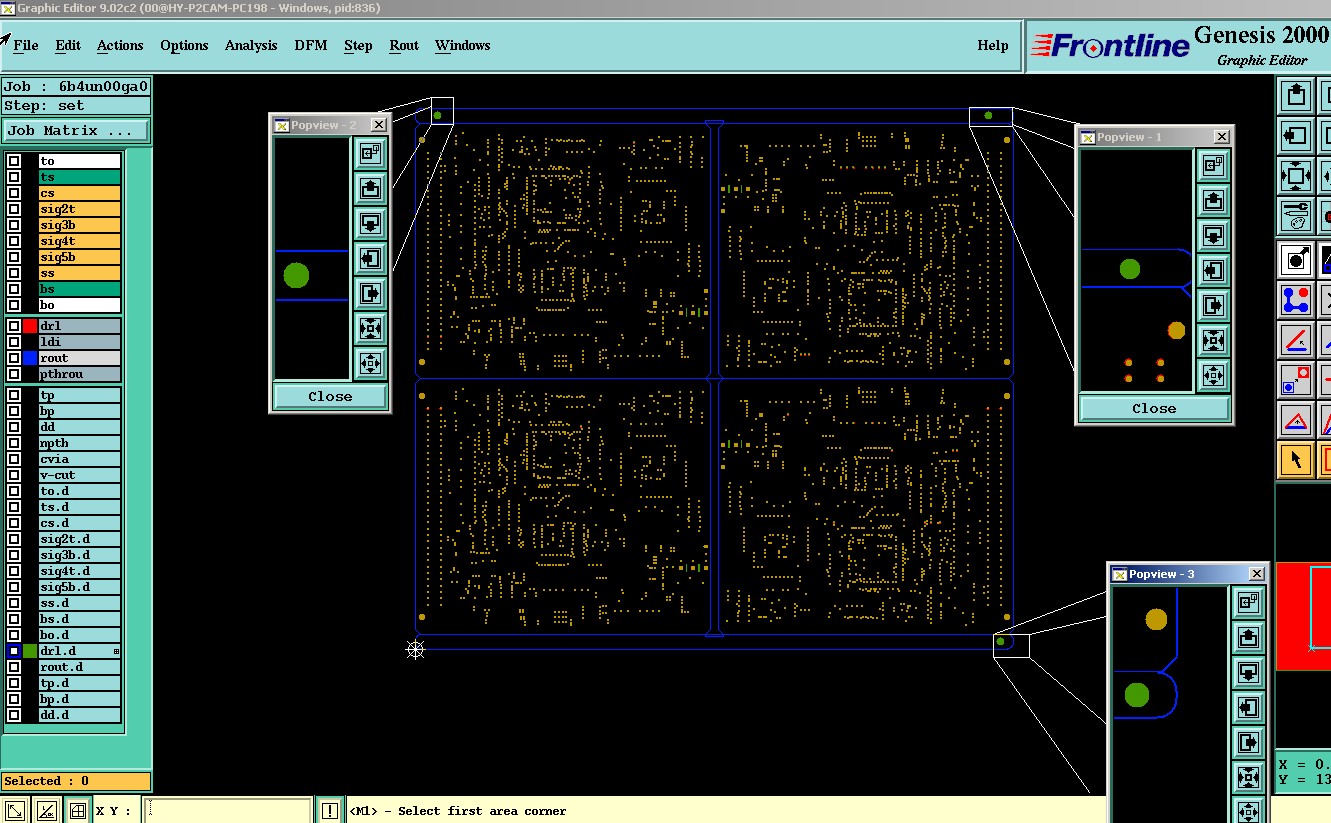Click pan-up icon in main right toolbar
This screenshot has width=1331, height=823.
click(x=1296, y=96)
